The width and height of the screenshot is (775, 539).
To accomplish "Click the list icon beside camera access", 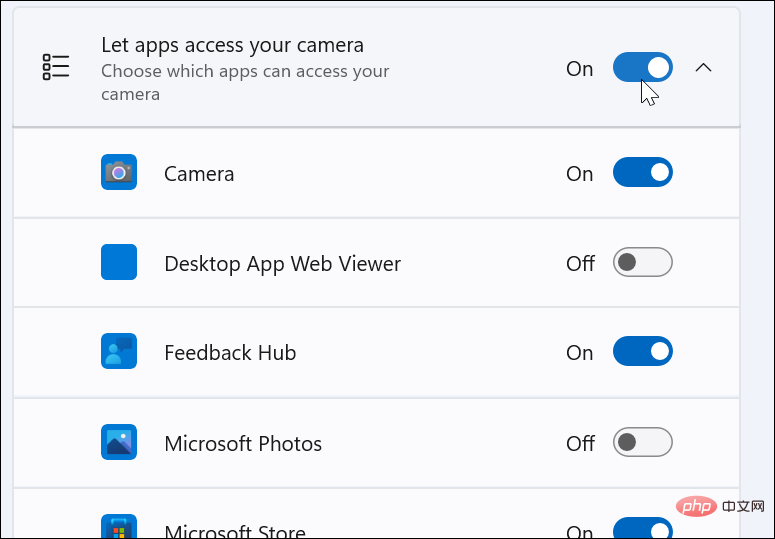I will [56, 67].
